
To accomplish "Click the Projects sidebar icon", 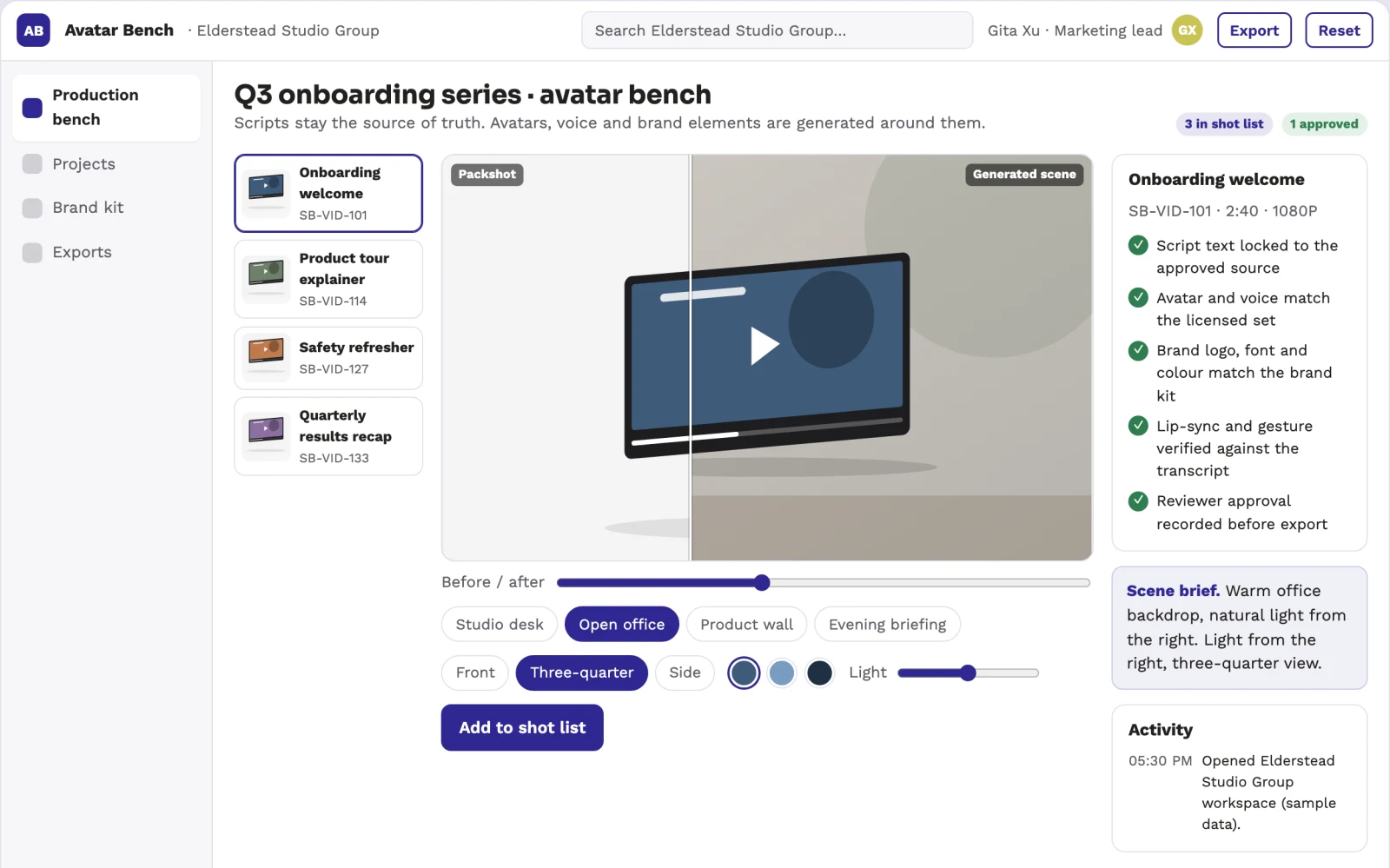I will tap(32, 164).
